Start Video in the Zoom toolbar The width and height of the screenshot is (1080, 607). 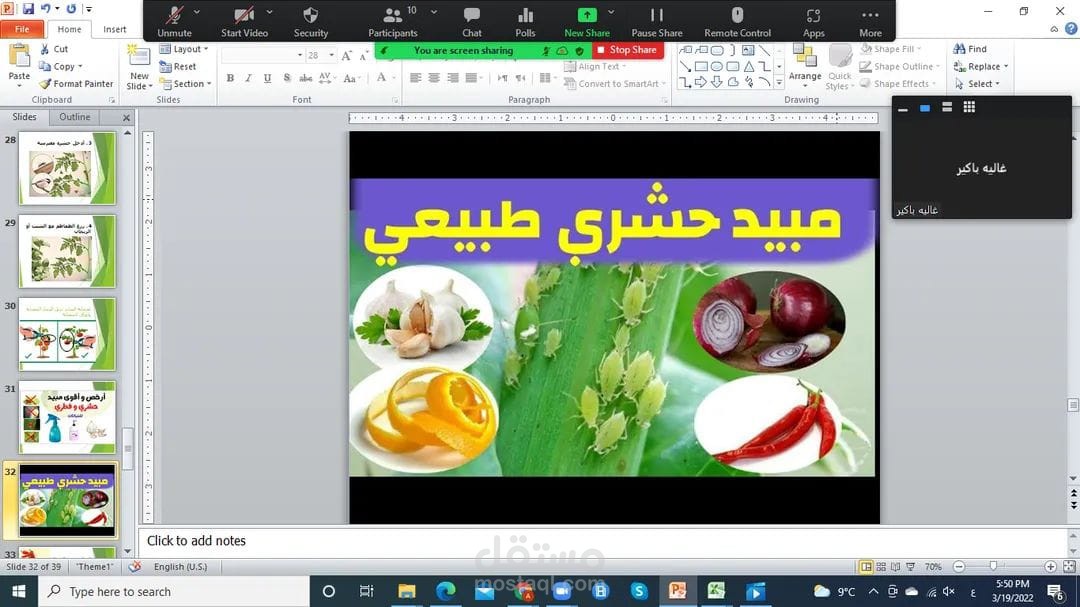[x=244, y=21]
